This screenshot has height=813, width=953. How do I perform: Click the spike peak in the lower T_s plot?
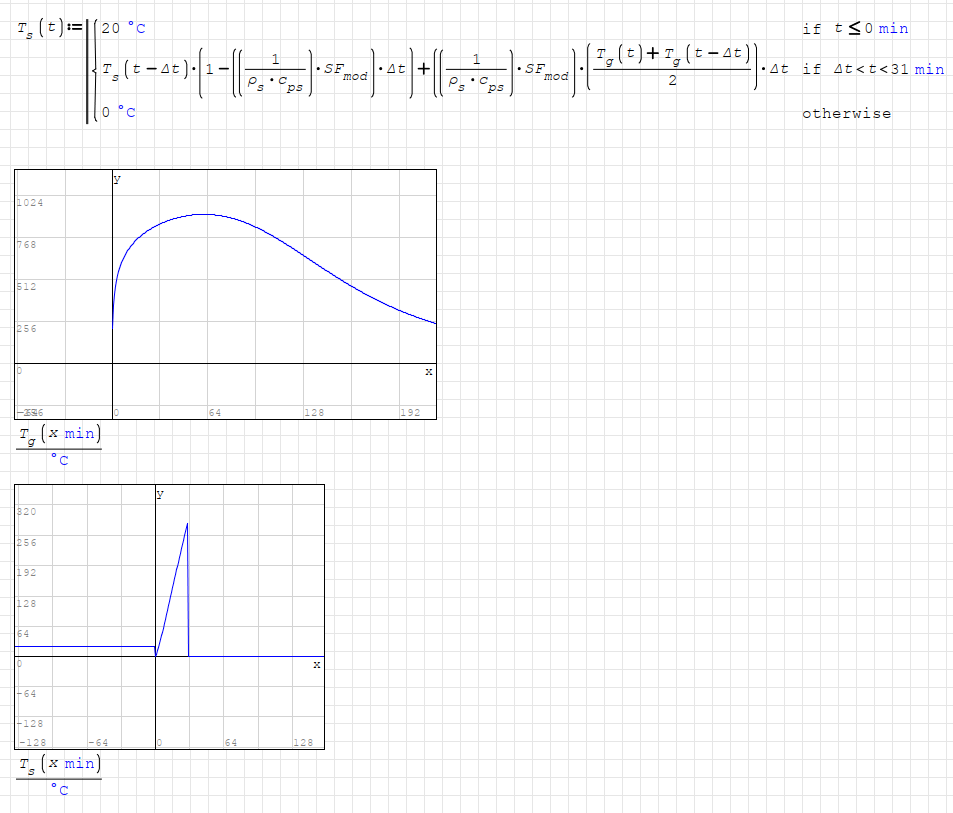pos(187,524)
